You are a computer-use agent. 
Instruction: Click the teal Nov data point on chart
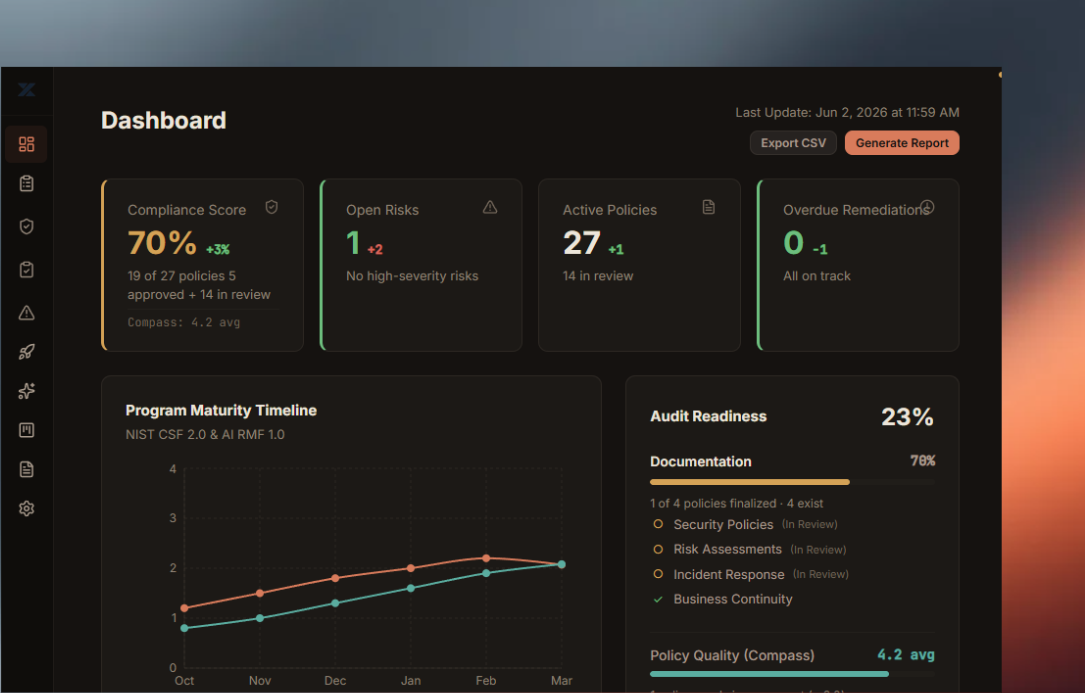(259, 618)
